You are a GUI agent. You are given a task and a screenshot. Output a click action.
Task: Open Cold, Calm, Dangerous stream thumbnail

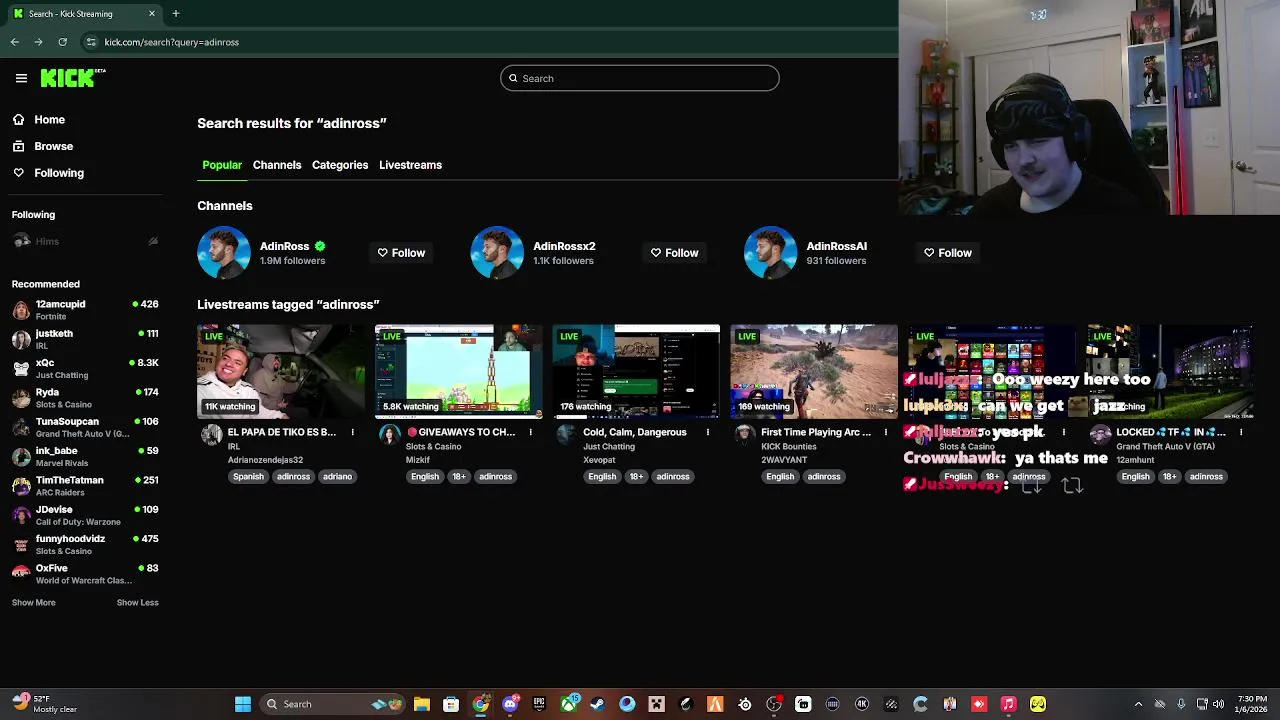coord(636,371)
